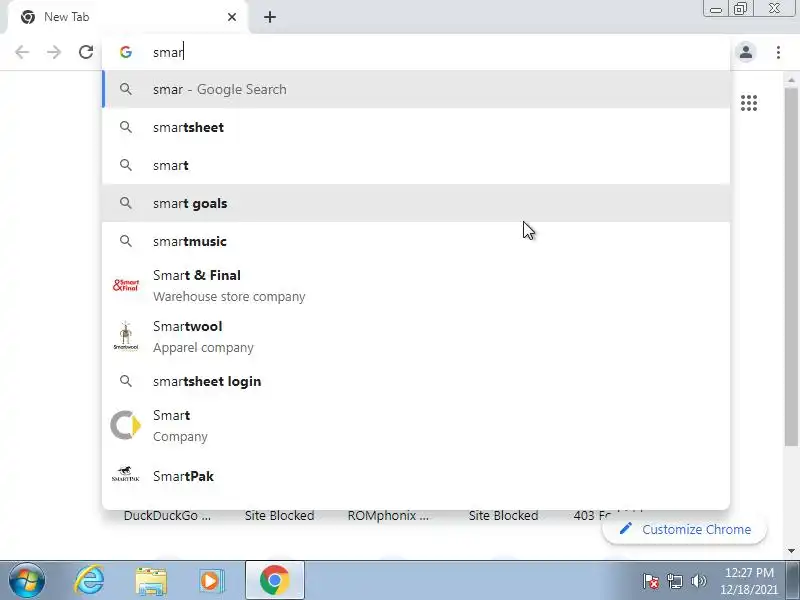The width and height of the screenshot is (800, 600).
Task: Open the Chrome three-dot menu
Action: click(778, 52)
